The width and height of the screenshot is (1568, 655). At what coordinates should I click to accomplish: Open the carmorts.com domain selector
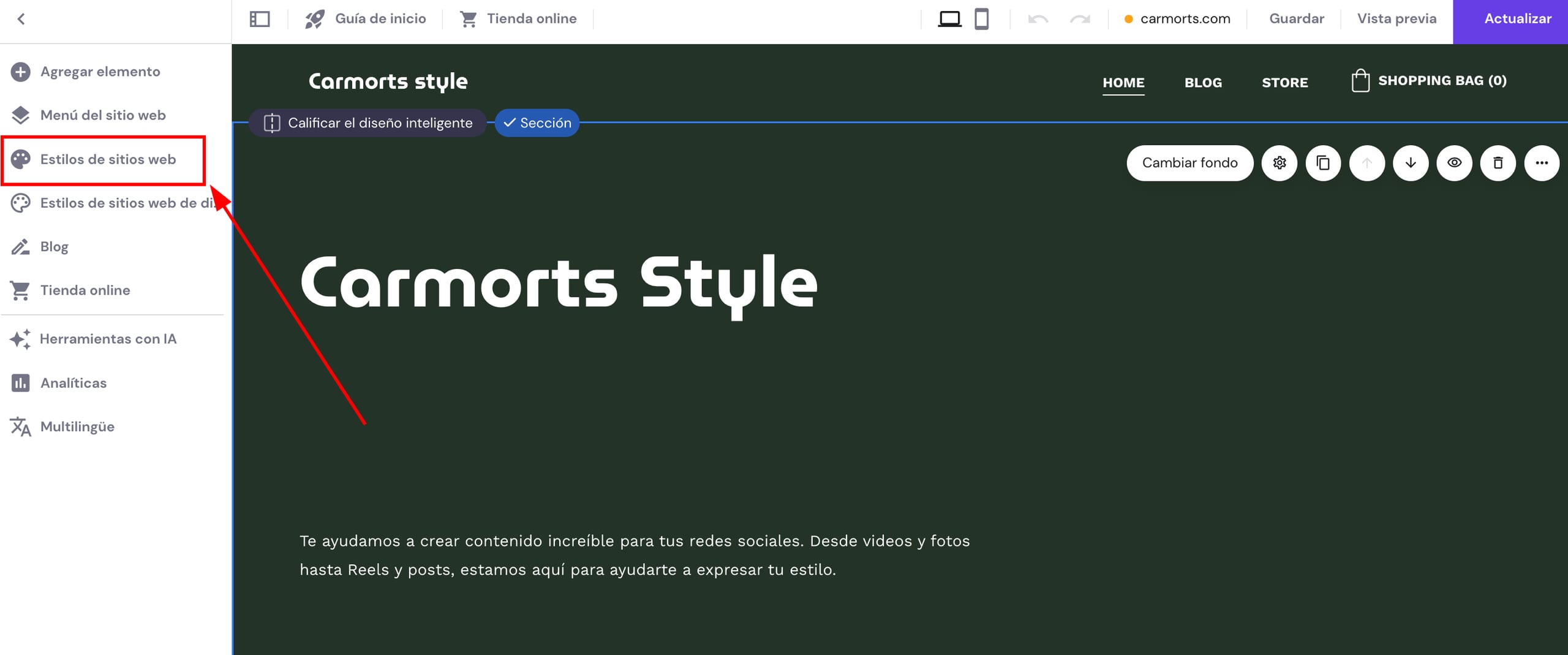1177,19
